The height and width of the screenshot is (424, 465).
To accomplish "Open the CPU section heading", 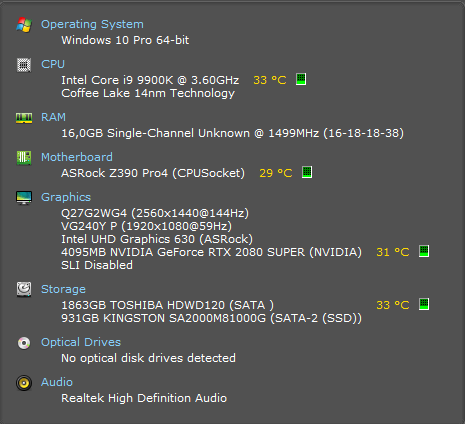I will click(x=53, y=64).
